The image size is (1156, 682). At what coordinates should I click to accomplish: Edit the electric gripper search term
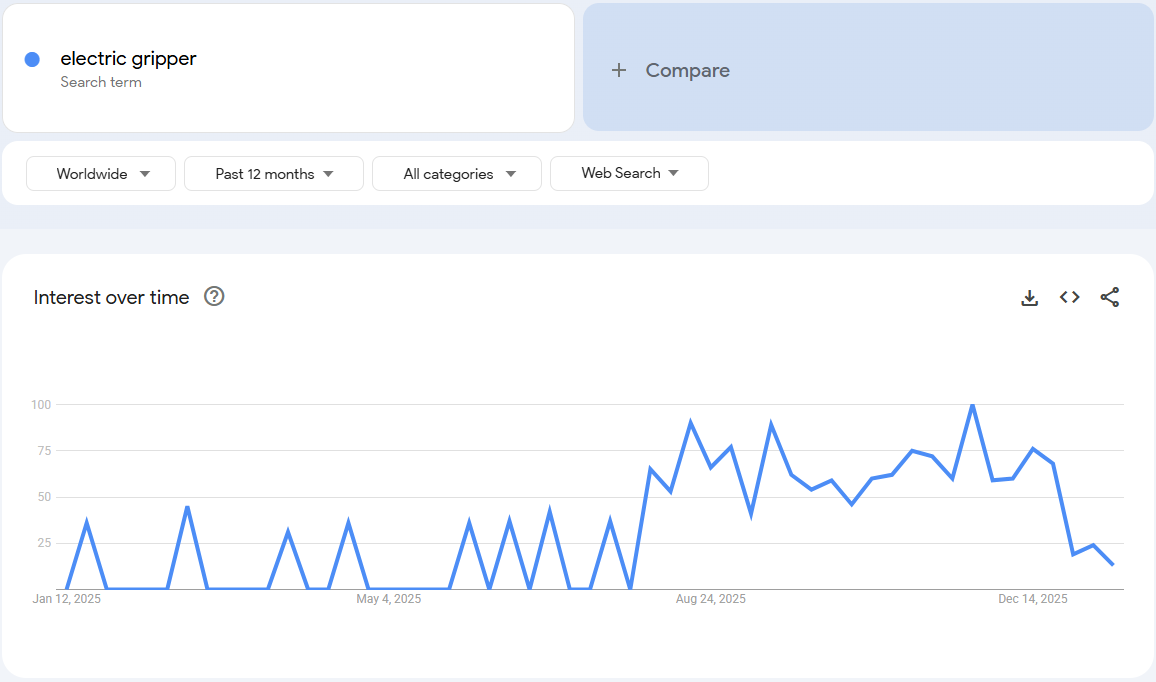(x=128, y=59)
